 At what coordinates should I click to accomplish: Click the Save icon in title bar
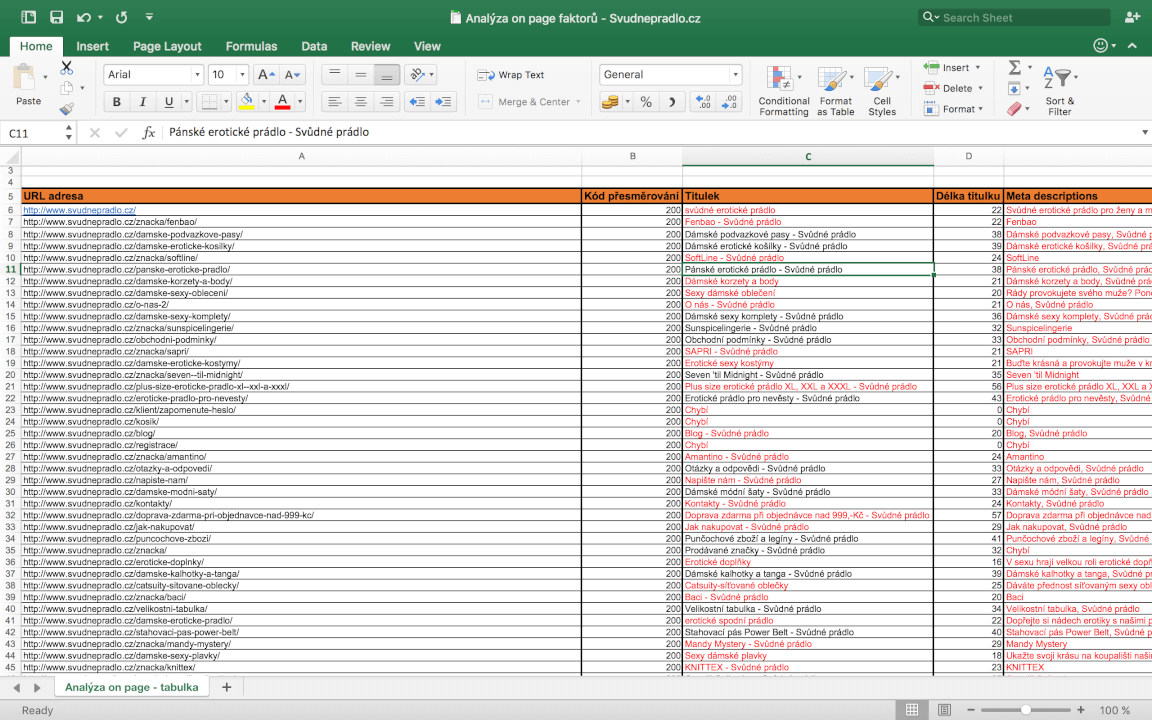[56, 17]
